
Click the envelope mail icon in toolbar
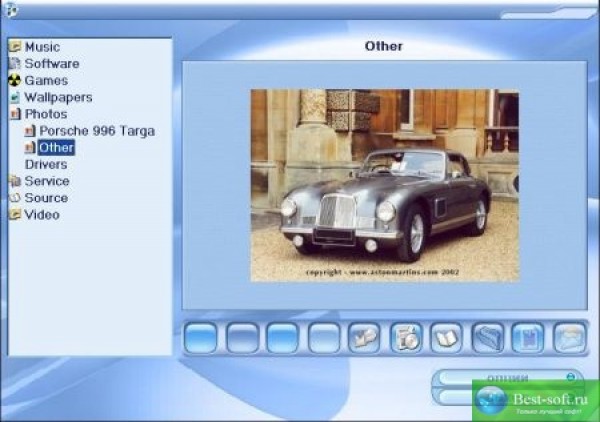click(x=569, y=338)
